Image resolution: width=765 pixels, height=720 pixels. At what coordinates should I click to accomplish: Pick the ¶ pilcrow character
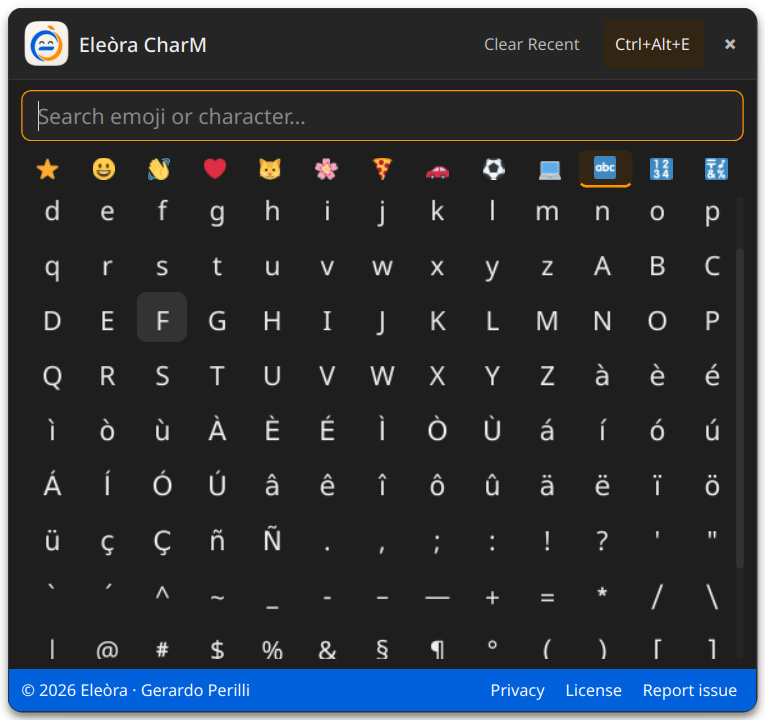click(437, 649)
